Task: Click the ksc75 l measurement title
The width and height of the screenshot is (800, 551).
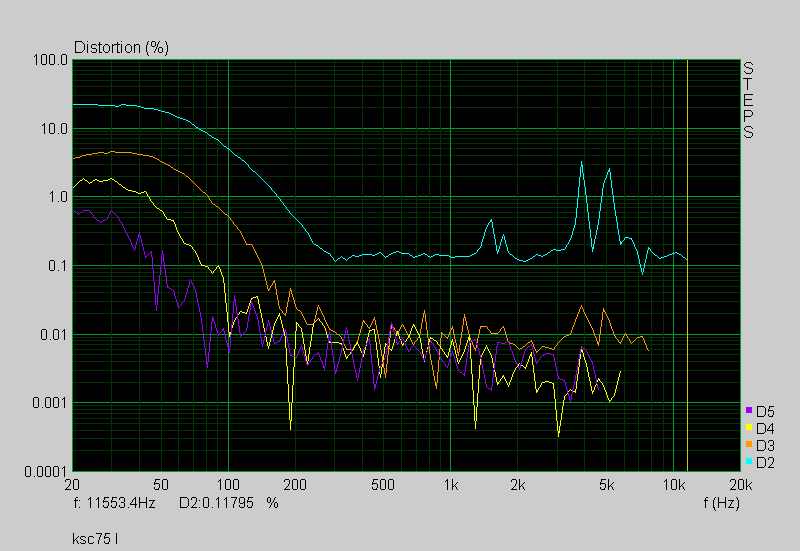Action: click(95, 539)
